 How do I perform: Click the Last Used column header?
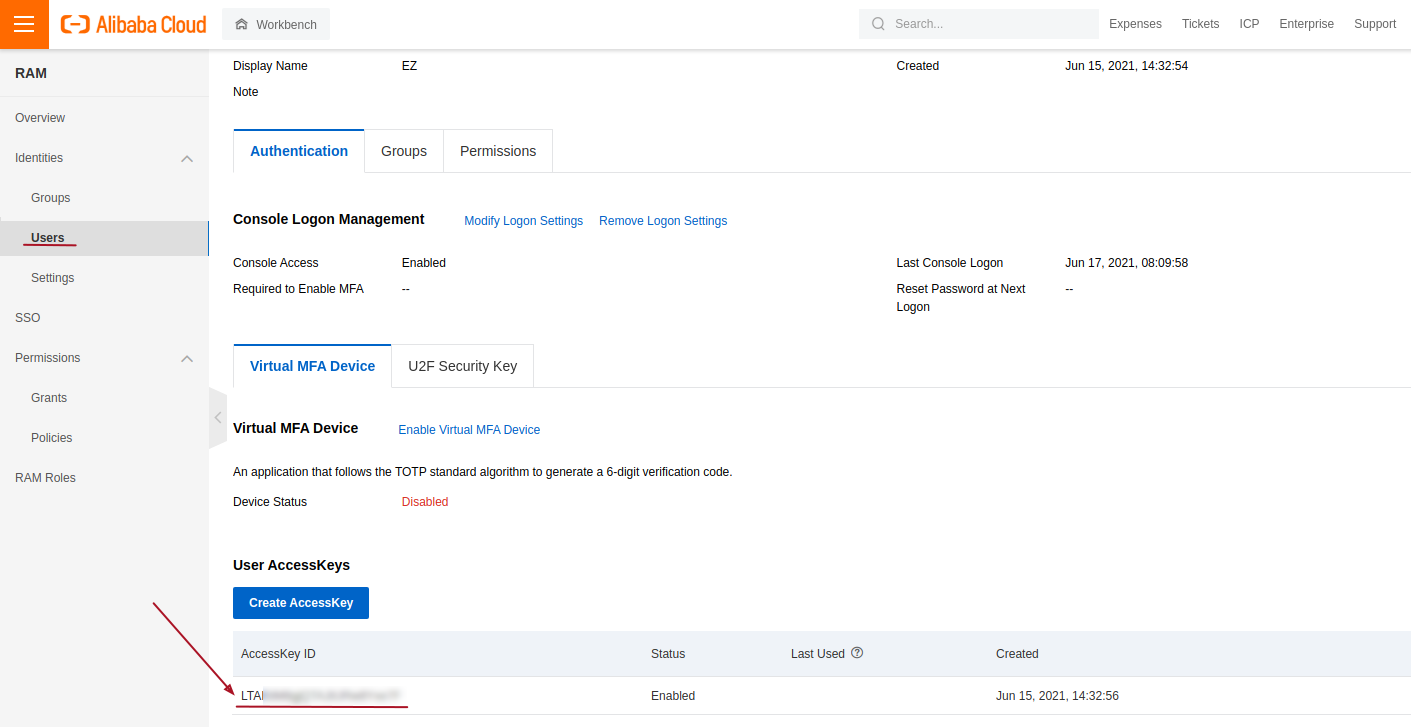(818, 654)
